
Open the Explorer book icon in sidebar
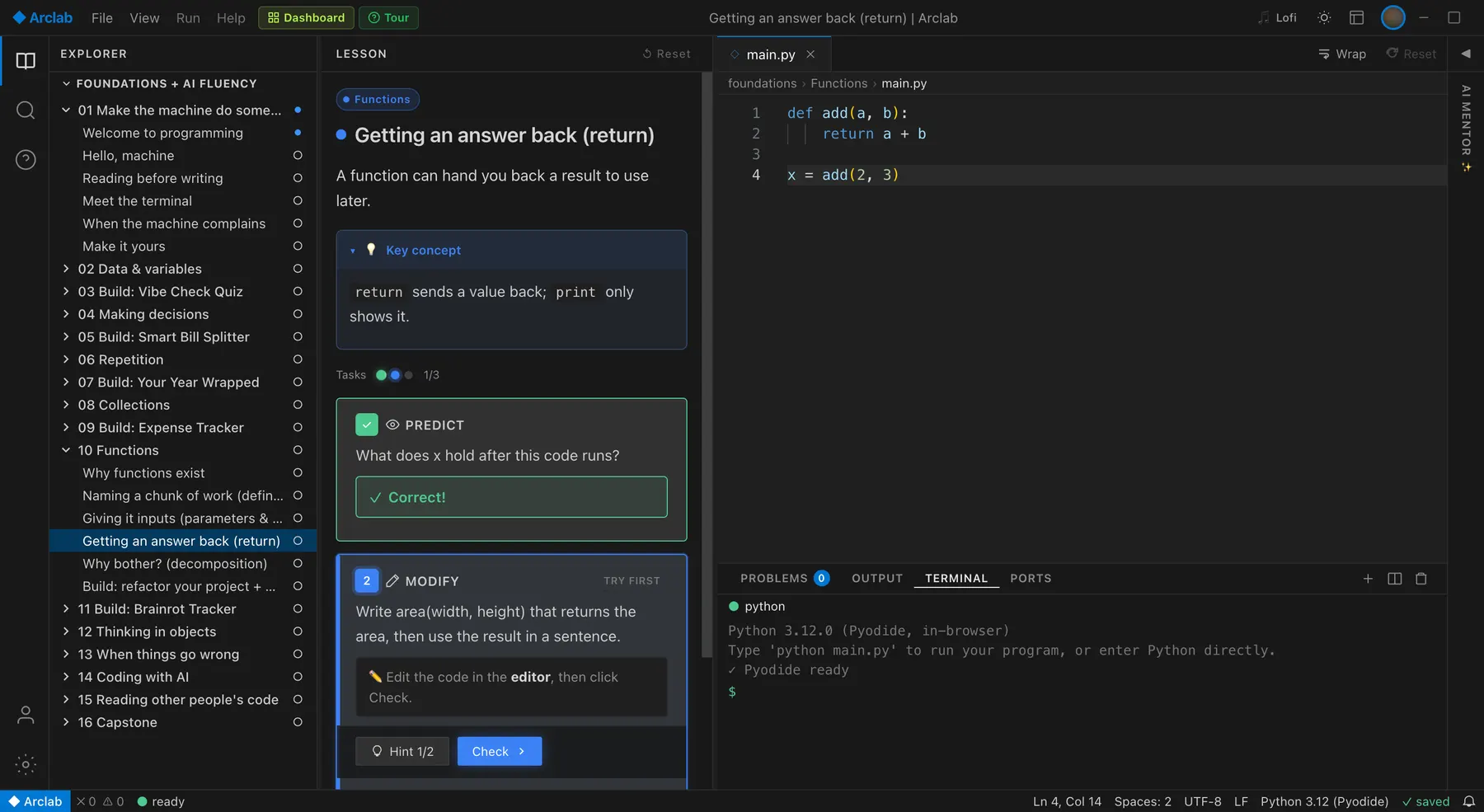pos(26,61)
